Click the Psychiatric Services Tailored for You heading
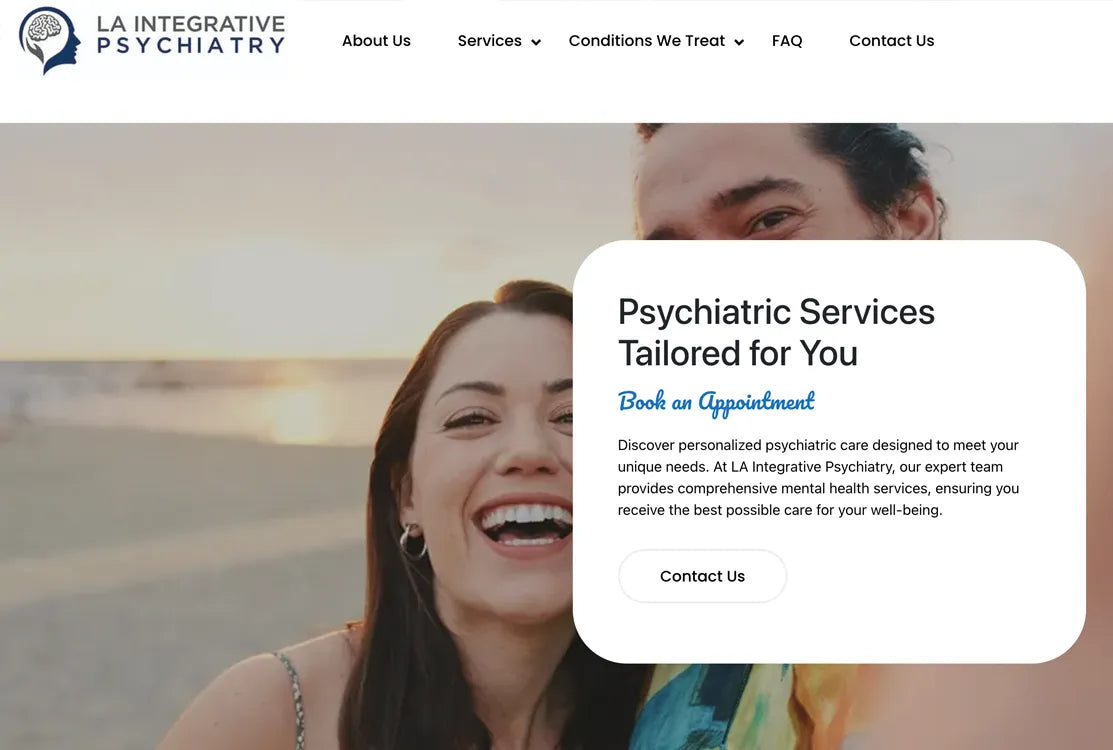The width and height of the screenshot is (1113, 750). (x=777, y=332)
